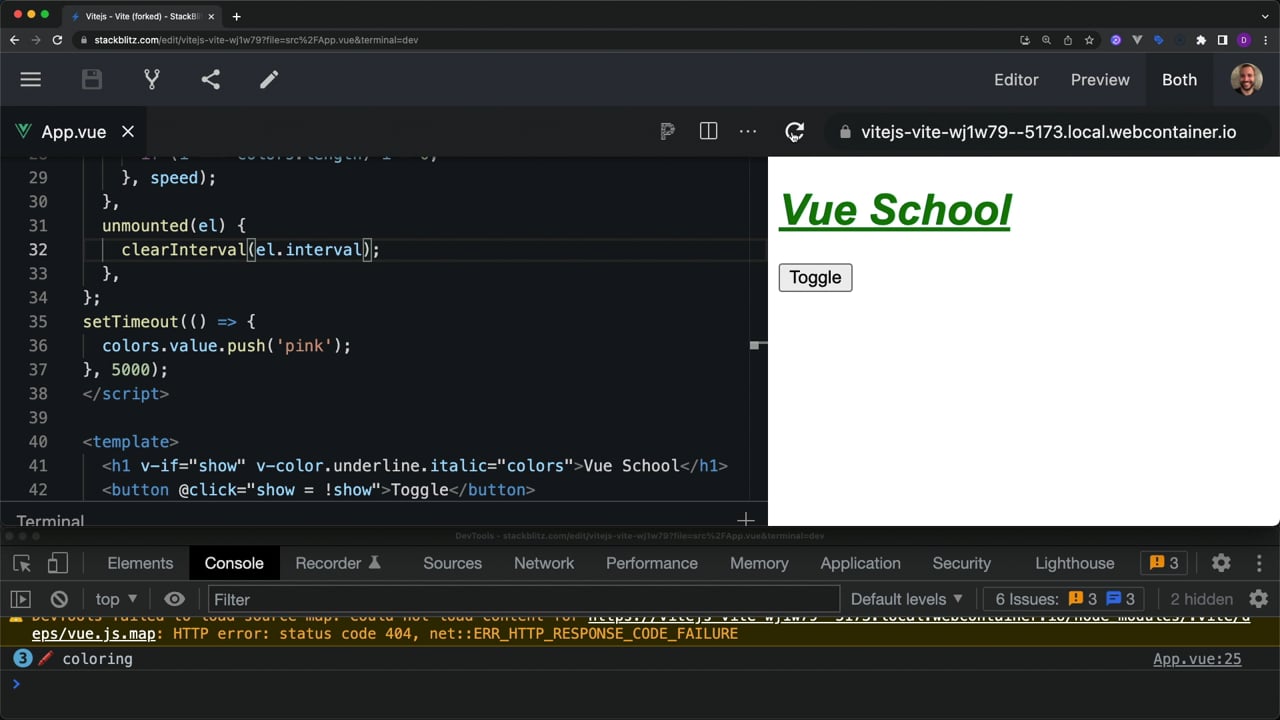This screenshot has width=1280, height=720.
Task: Open the DevTools Memory tab
Action: pyautogui.click(x=759, y=563)
